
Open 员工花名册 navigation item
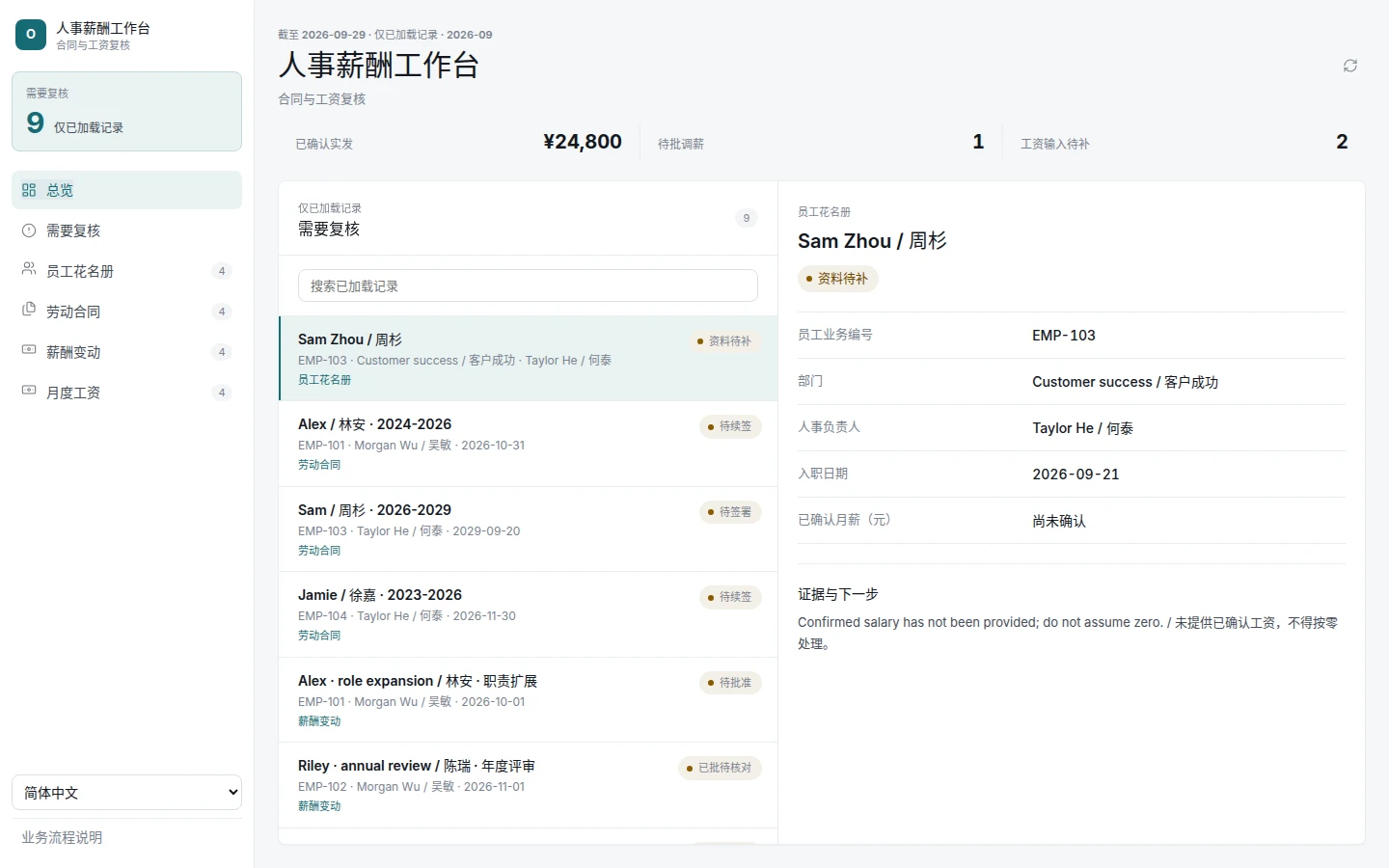(x=126, y=271)
